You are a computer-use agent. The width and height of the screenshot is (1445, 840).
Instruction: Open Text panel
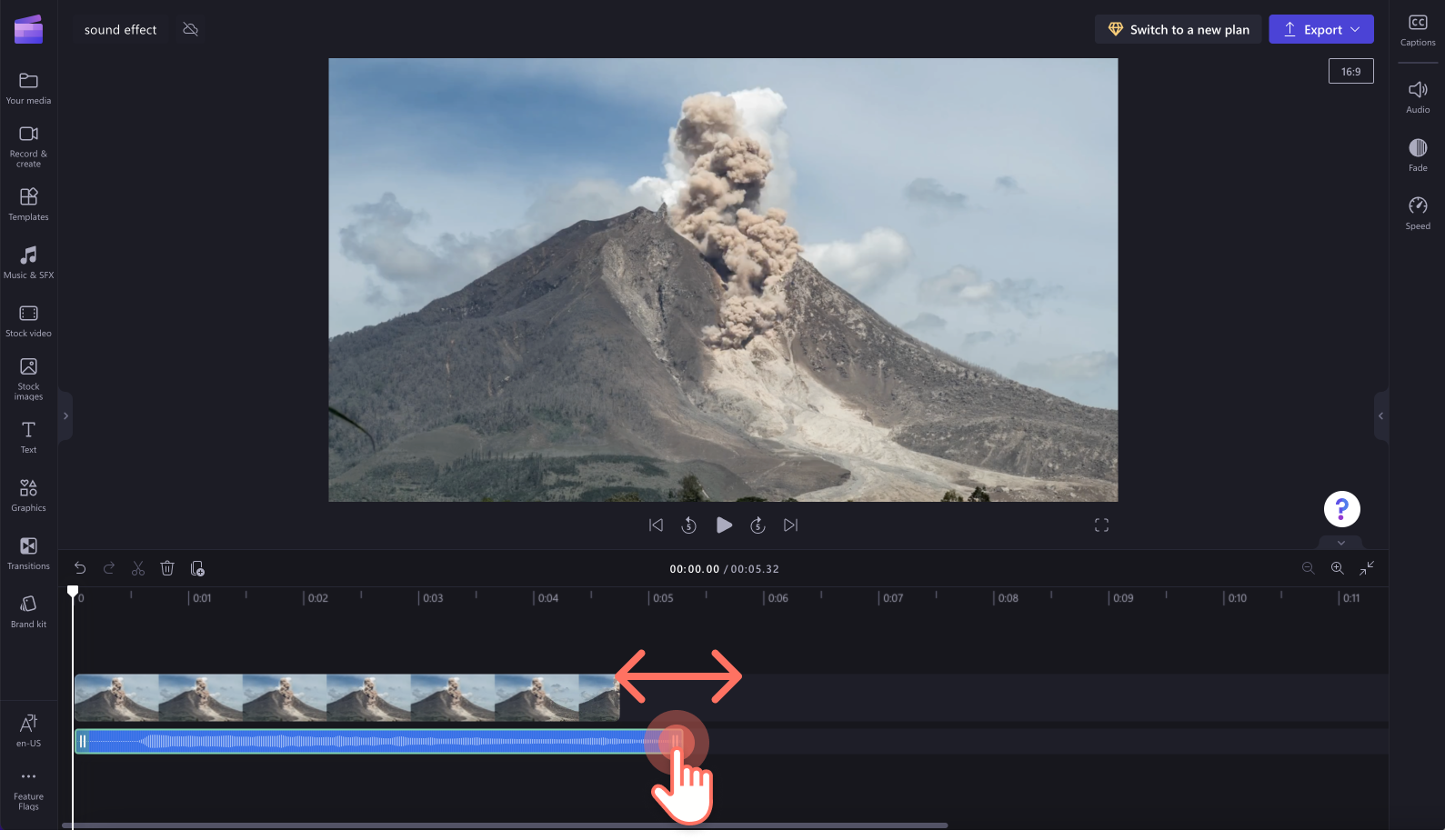(x=28, y=436)
